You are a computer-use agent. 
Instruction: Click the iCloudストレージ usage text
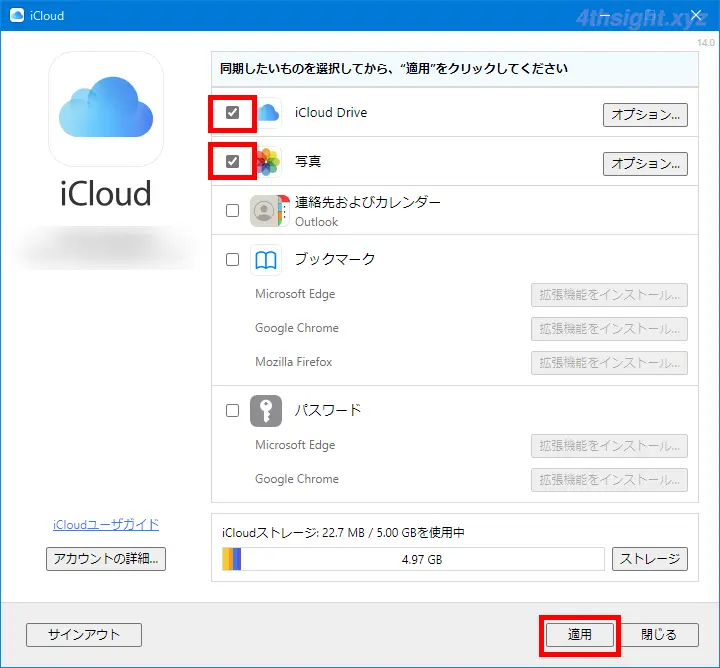343,533
